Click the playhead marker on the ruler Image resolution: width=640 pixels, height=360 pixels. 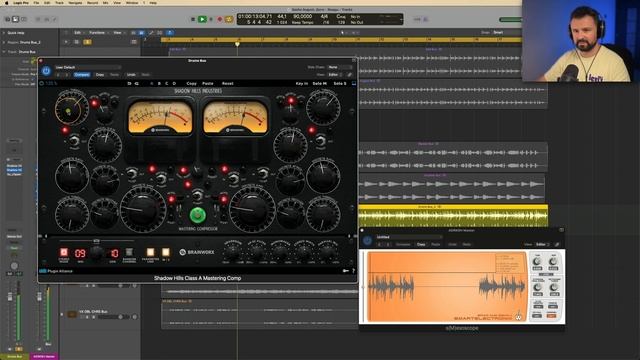(x=237, y=43)
